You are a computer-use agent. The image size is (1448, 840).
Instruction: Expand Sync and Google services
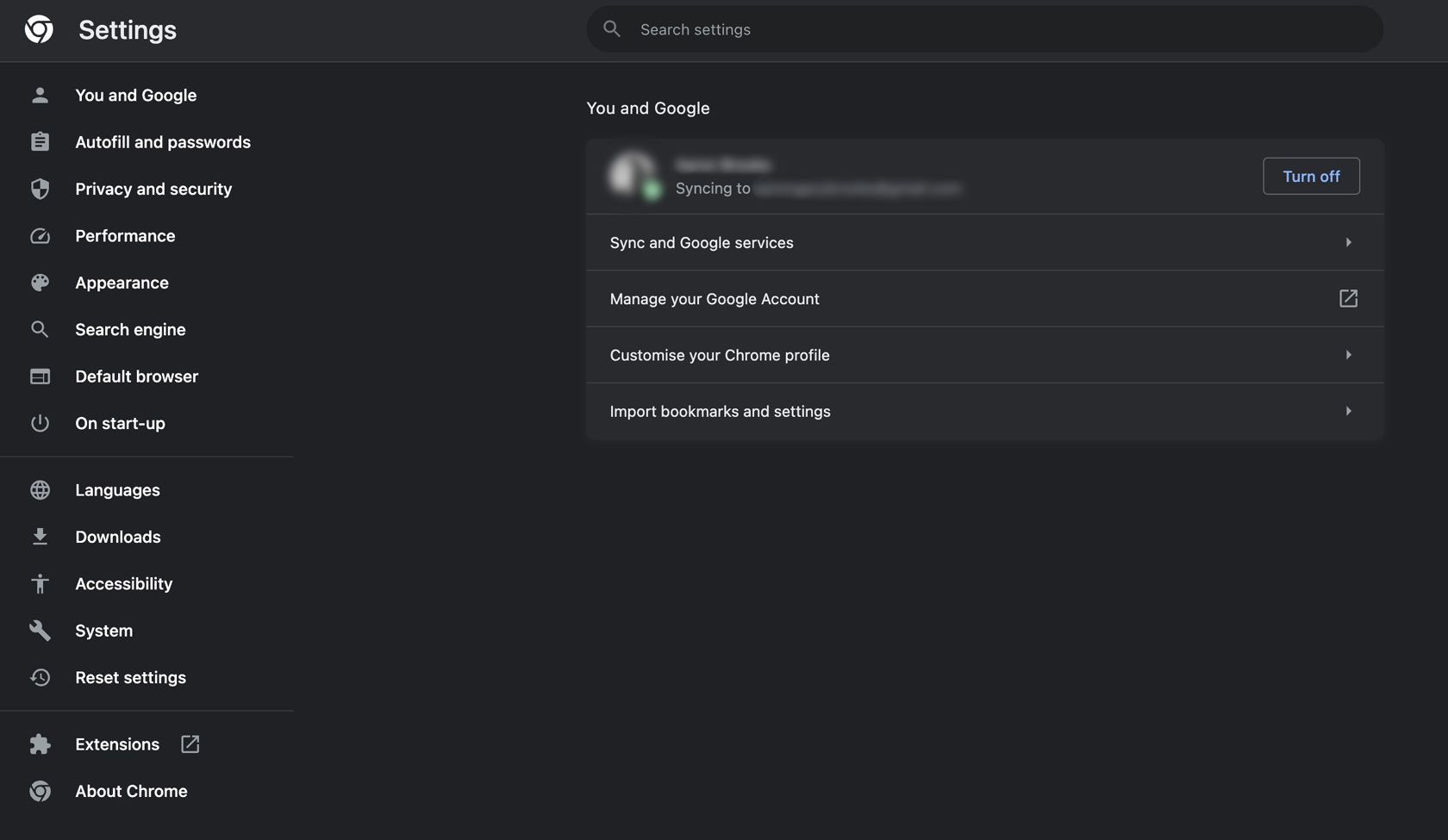pyautogui.click(x=984, y=242)
